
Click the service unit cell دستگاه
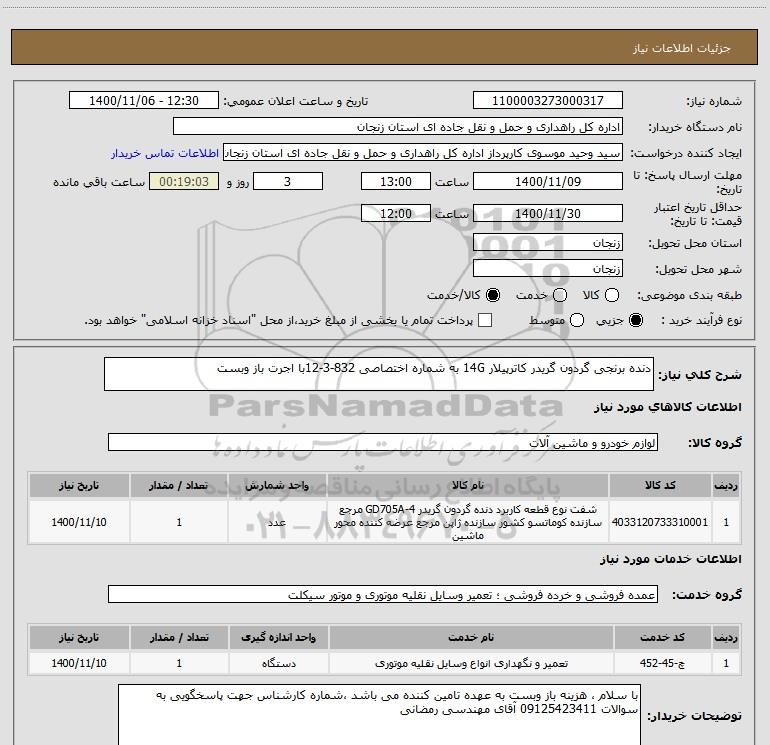[x=278, y=663]
